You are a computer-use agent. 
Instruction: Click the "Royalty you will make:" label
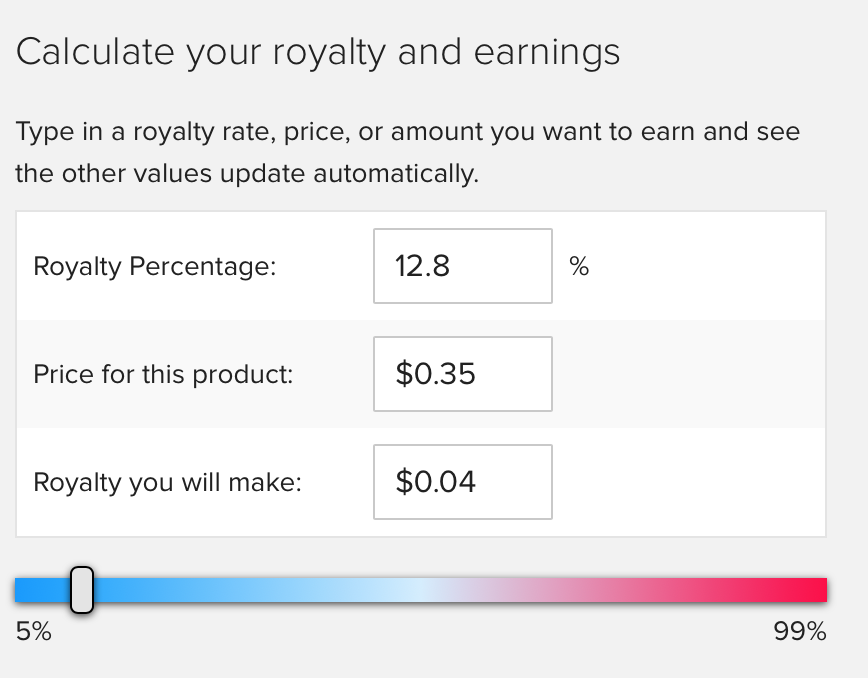(x=167, y=483)
